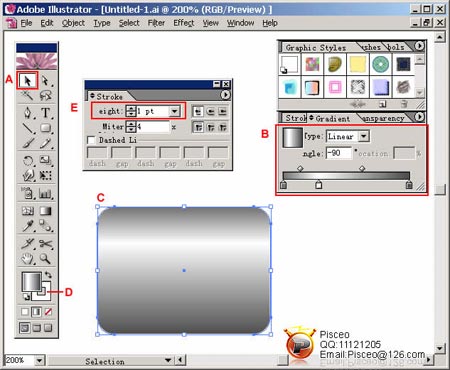Viewport: 450px width, 370px height.
Task: Switch paint mode to None (red slash)
Action: (48, 312)
